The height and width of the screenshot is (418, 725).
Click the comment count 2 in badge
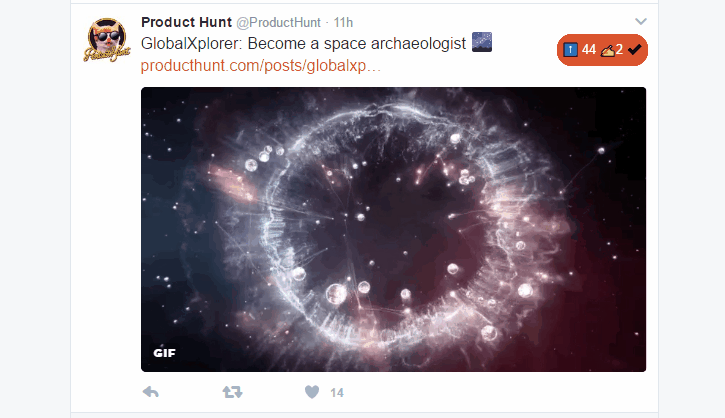pyautogui.click(x=619, y=49)
